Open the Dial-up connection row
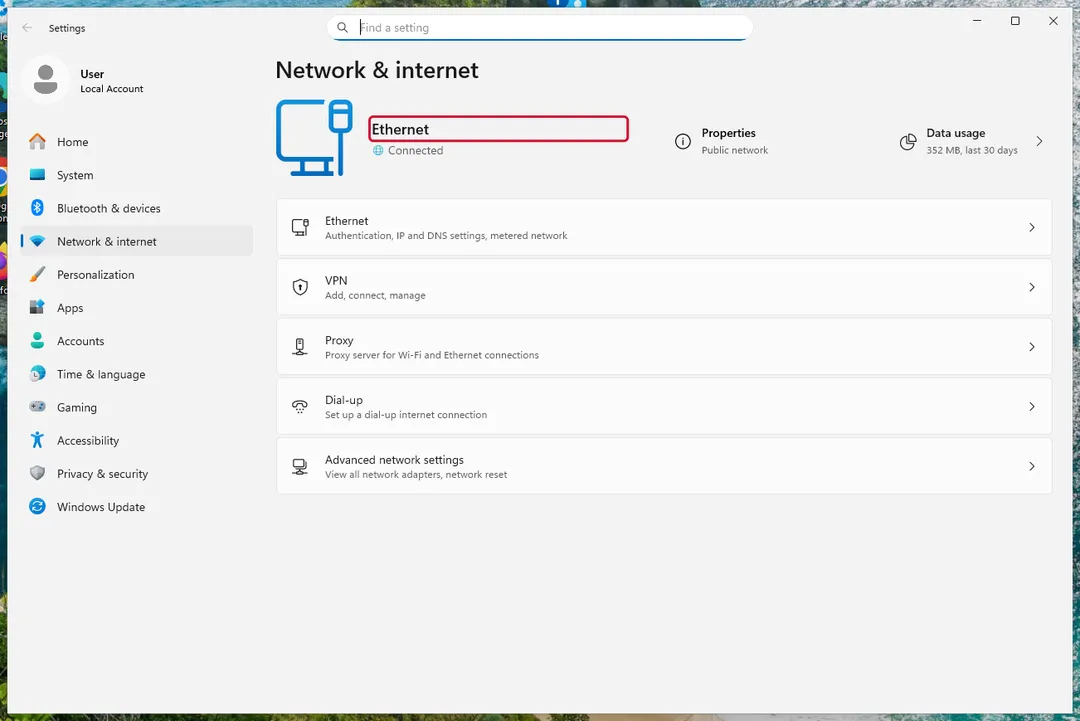This screenshot has width=1080, height=721. point(664,406)
